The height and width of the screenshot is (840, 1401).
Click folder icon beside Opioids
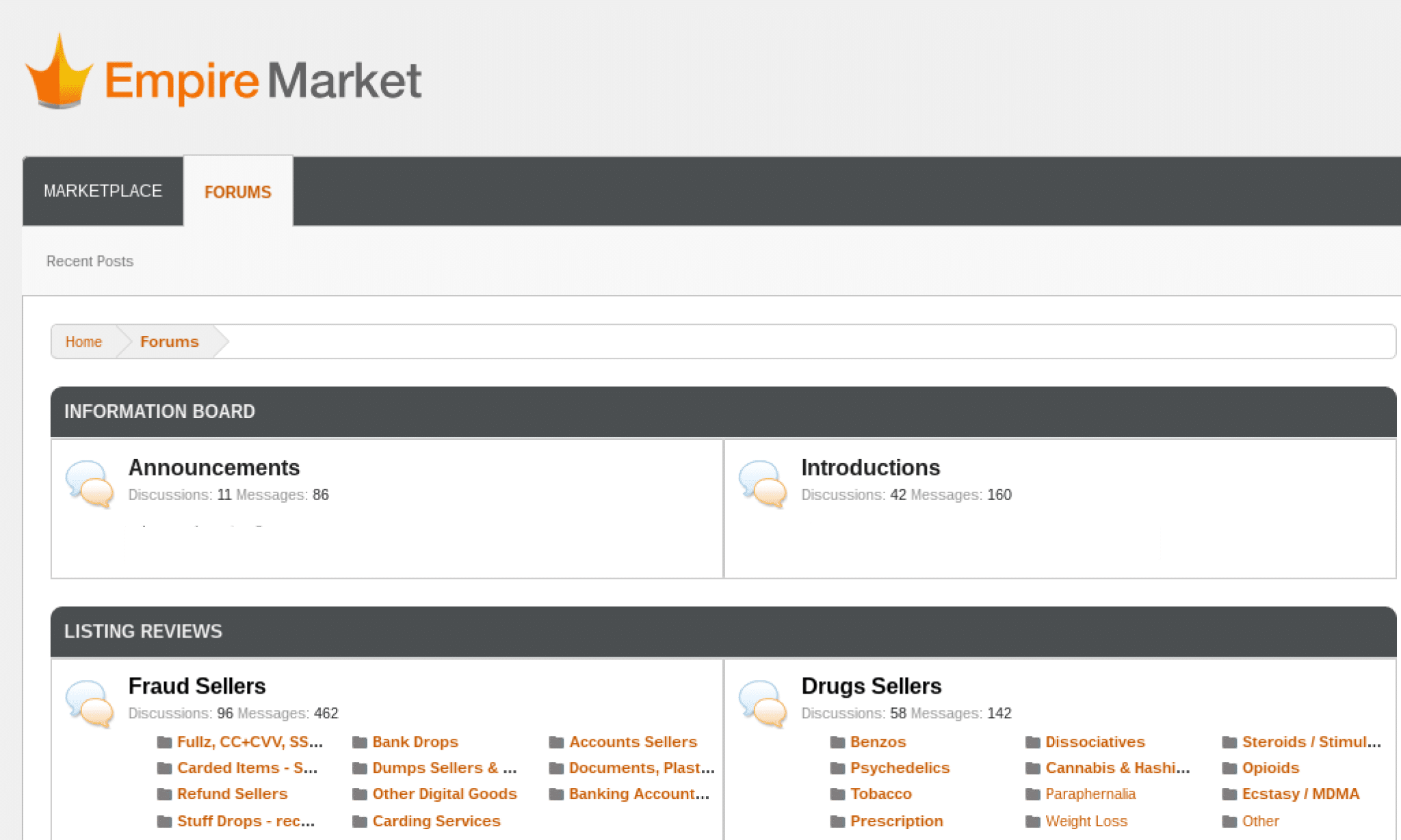(1229, 768)
